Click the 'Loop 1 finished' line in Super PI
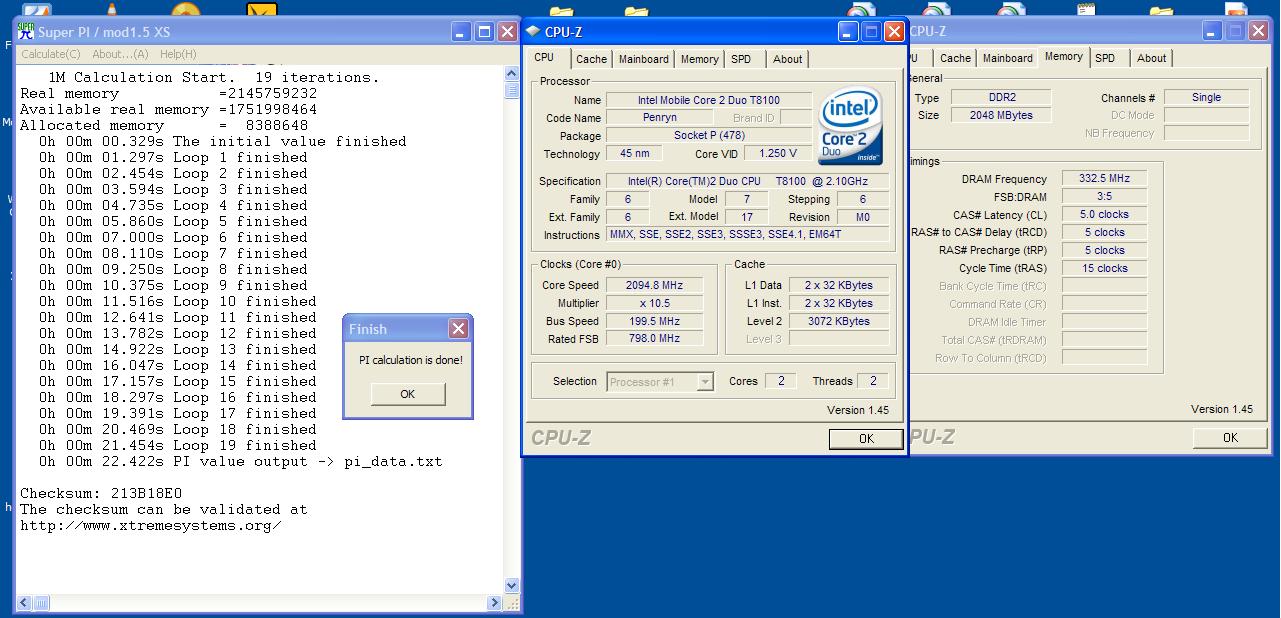The image size is (1281, 618). pyautogui.click(x=173, y=157)
